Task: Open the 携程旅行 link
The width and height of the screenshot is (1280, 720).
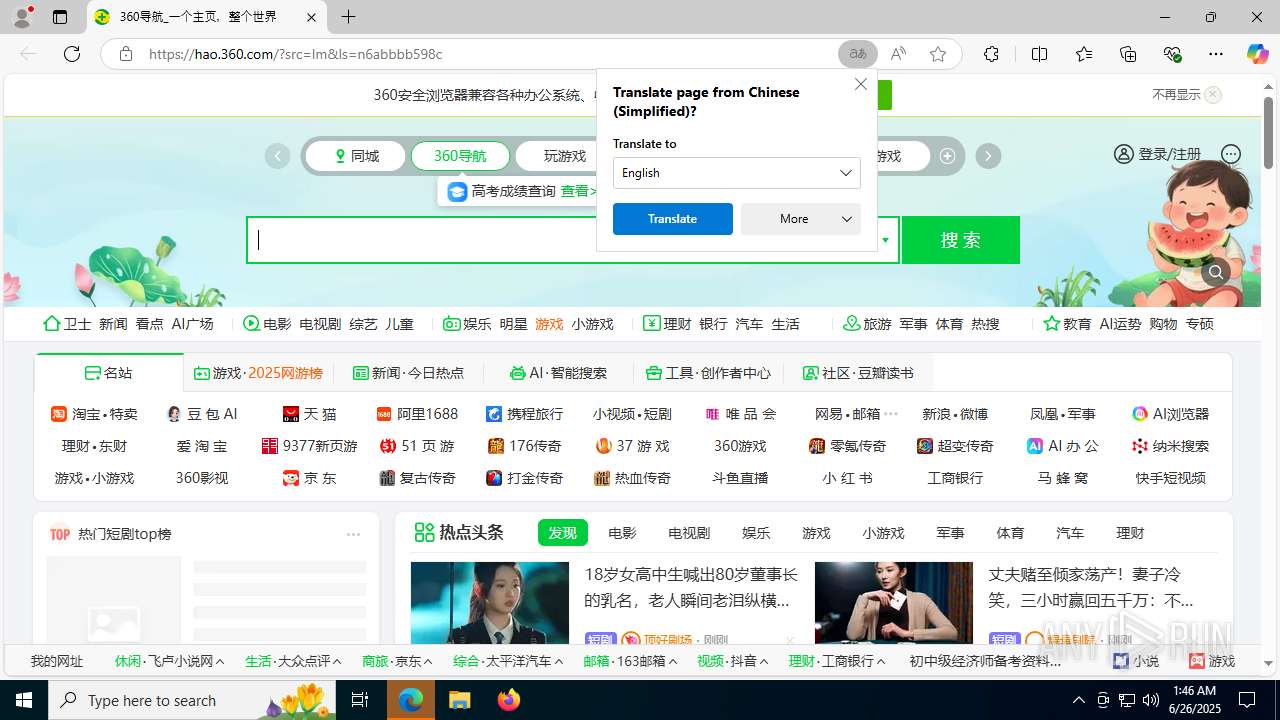Action: pyautogui.click(x=525, y=414)
